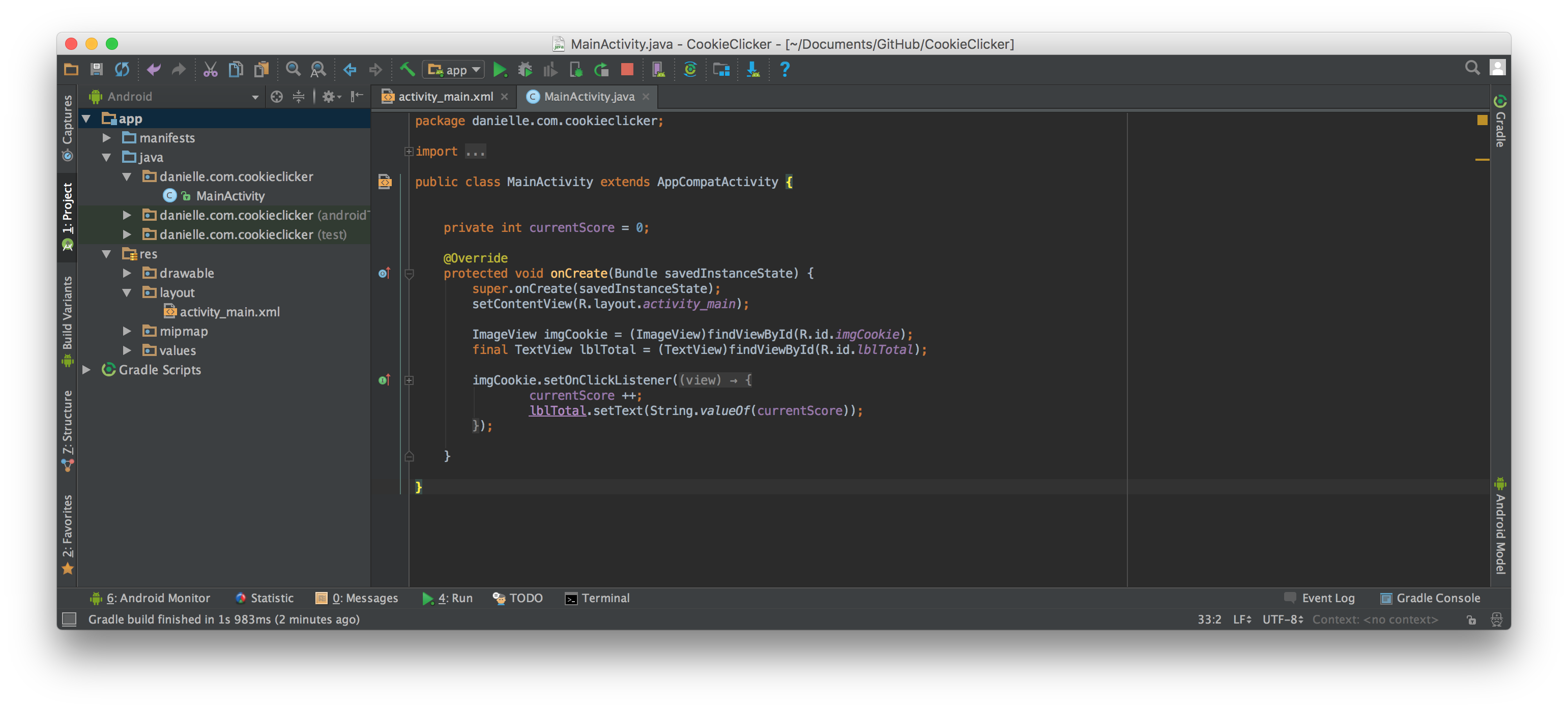
Task: Click the red Stop button
Action: (627, 70)
